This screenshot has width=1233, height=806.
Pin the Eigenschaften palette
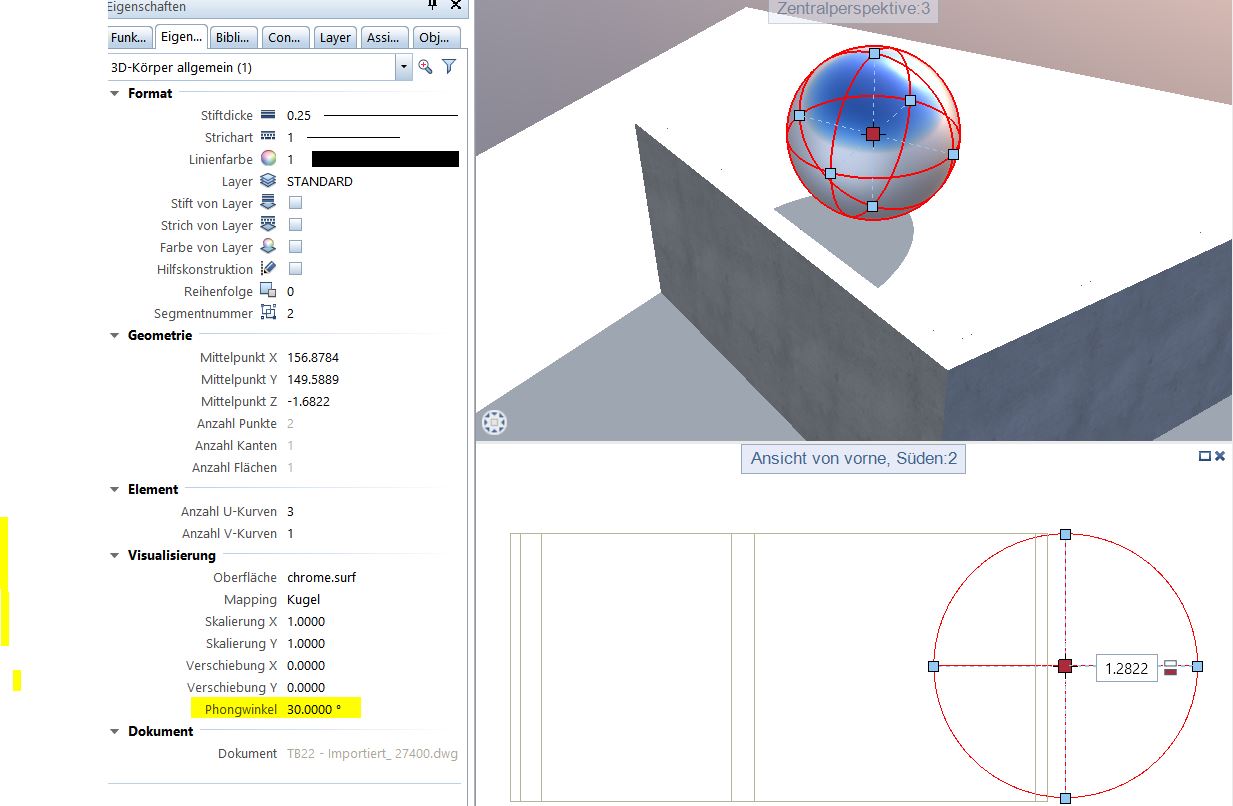432,5
